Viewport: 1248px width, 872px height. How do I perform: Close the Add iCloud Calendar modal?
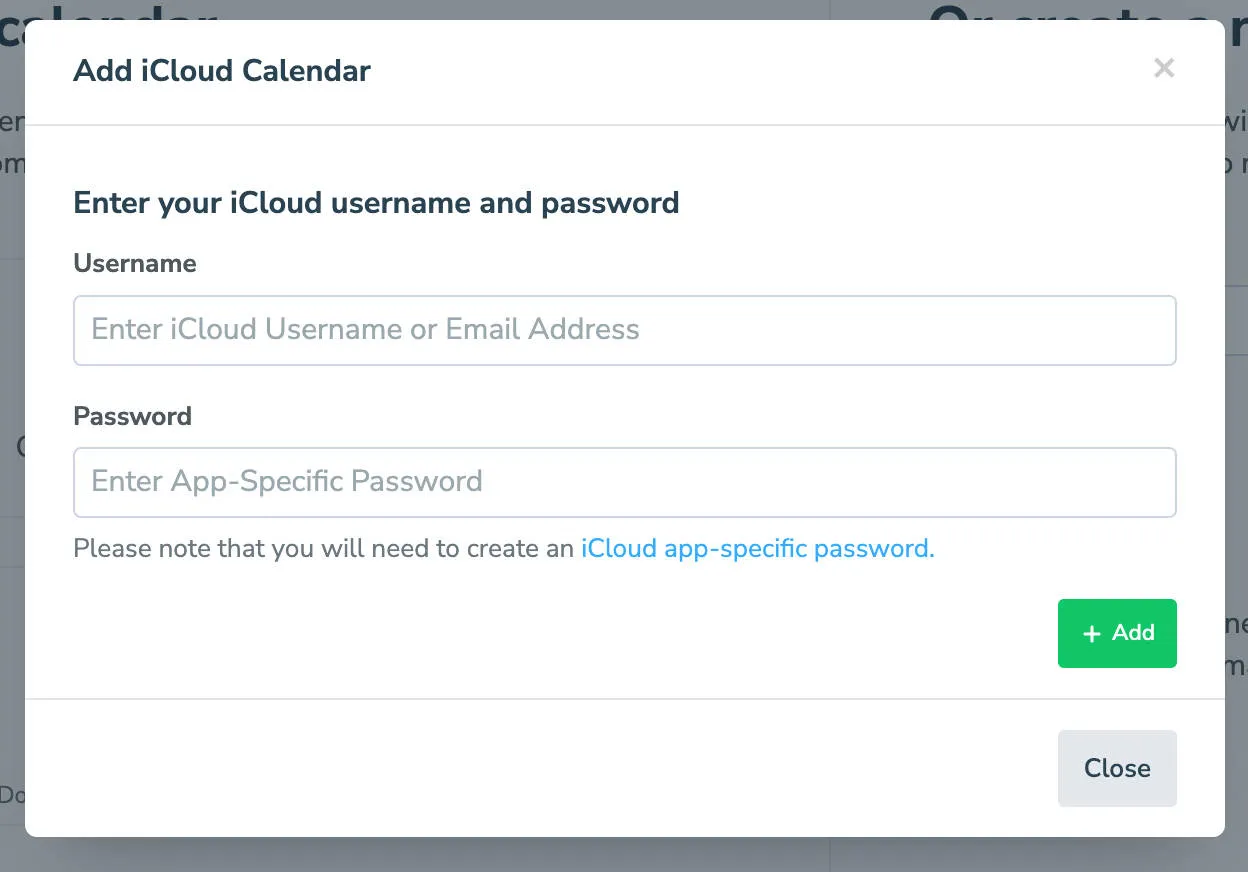point(1117,768)
